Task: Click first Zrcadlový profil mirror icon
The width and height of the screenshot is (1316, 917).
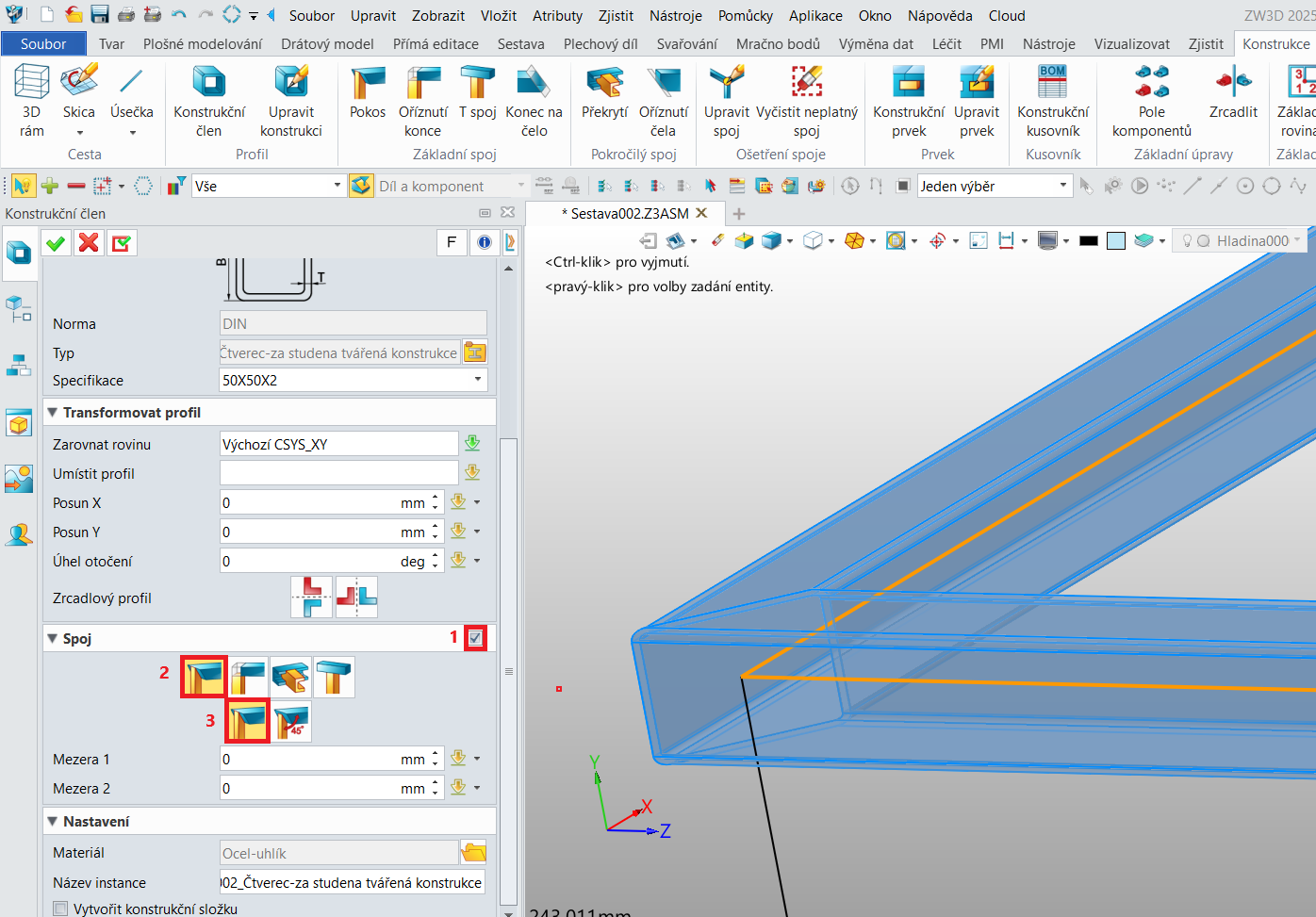Action: (x=311, y=597)
